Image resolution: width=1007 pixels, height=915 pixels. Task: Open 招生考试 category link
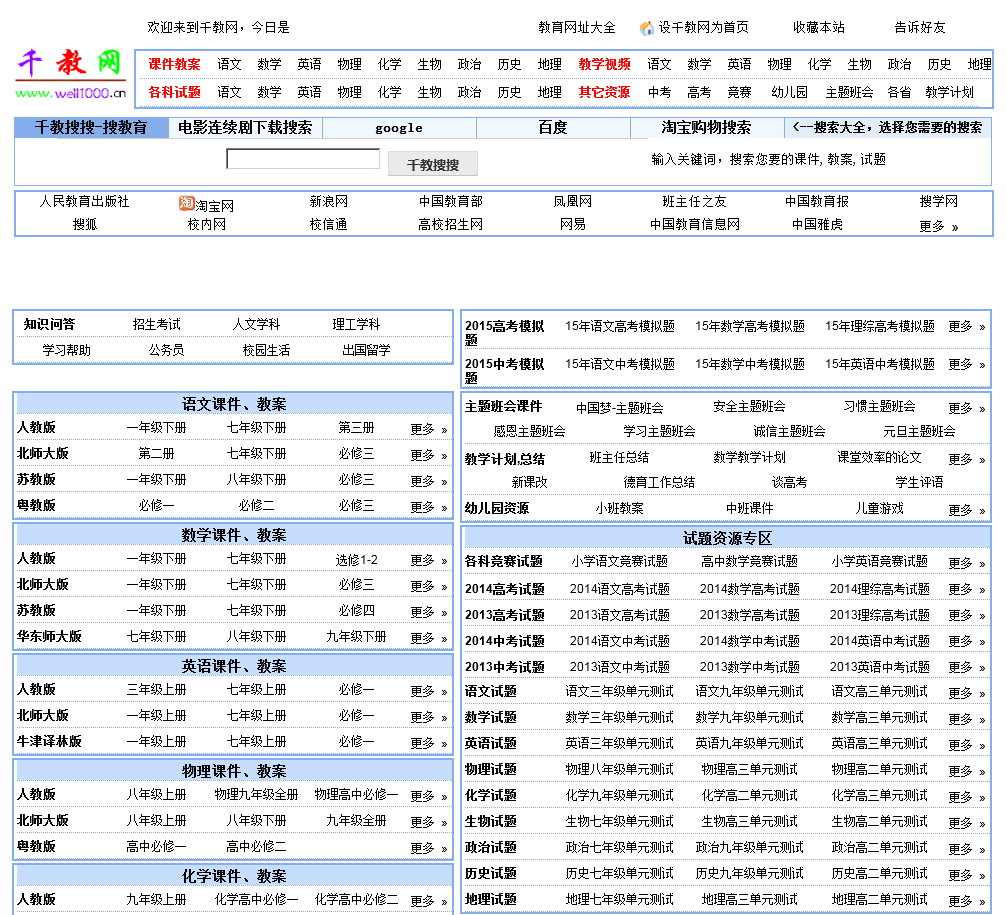coord(157,324)
